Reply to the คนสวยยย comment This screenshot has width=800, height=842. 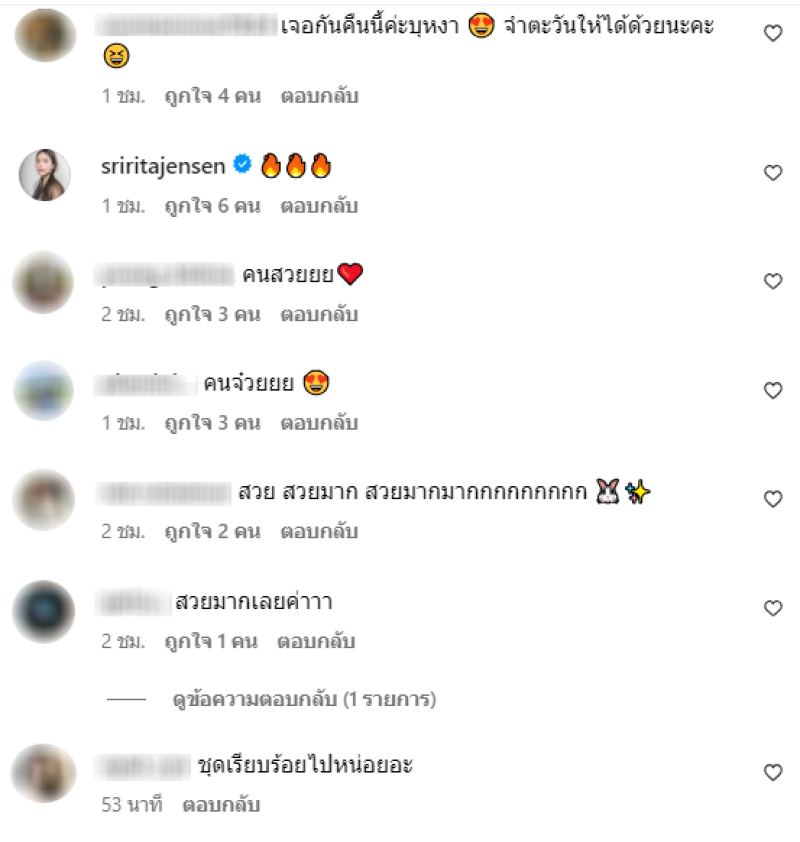pyautogui.click(x=319, y=314)
